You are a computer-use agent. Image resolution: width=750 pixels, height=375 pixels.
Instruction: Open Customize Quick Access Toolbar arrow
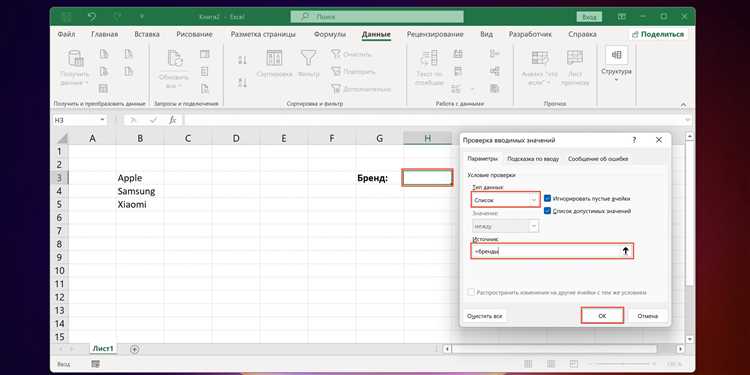click(x=142, y=17)
